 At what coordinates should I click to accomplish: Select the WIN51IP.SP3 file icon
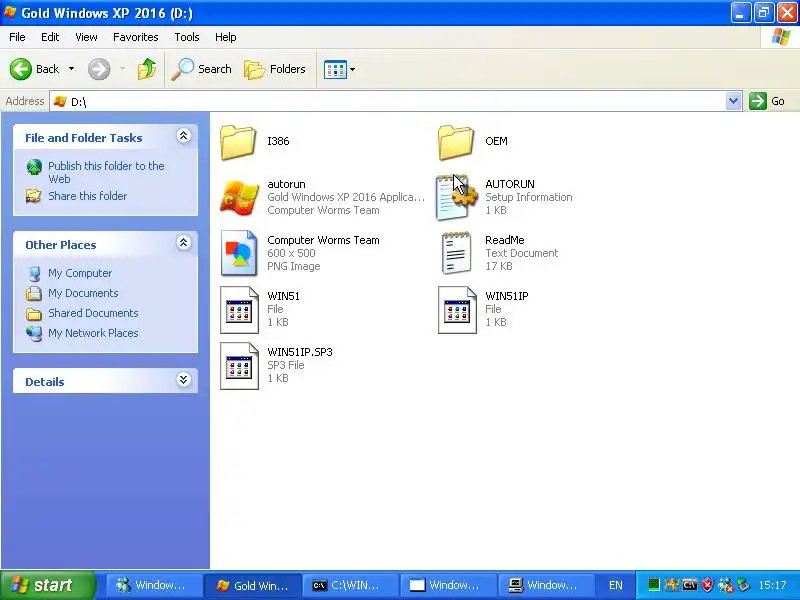pyautogui.click(x=239, y=366)
